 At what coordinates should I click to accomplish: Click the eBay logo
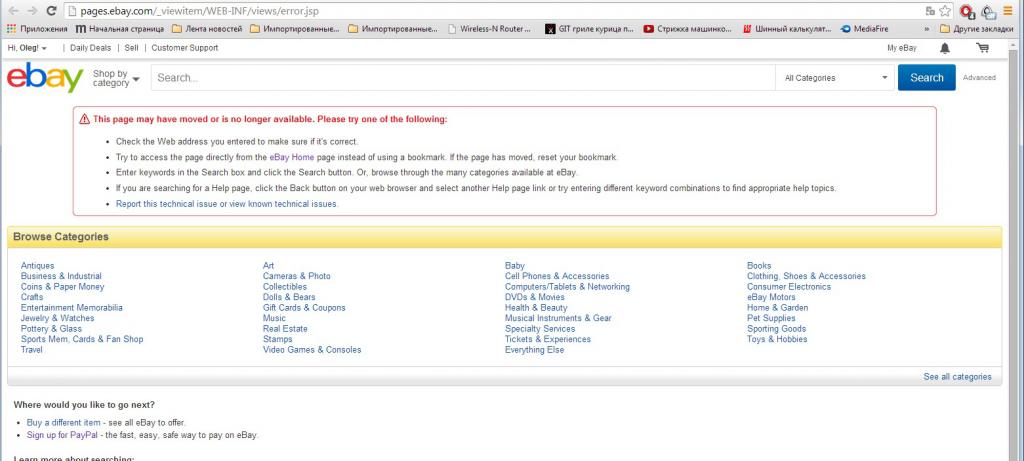click(x=45, y=77)
